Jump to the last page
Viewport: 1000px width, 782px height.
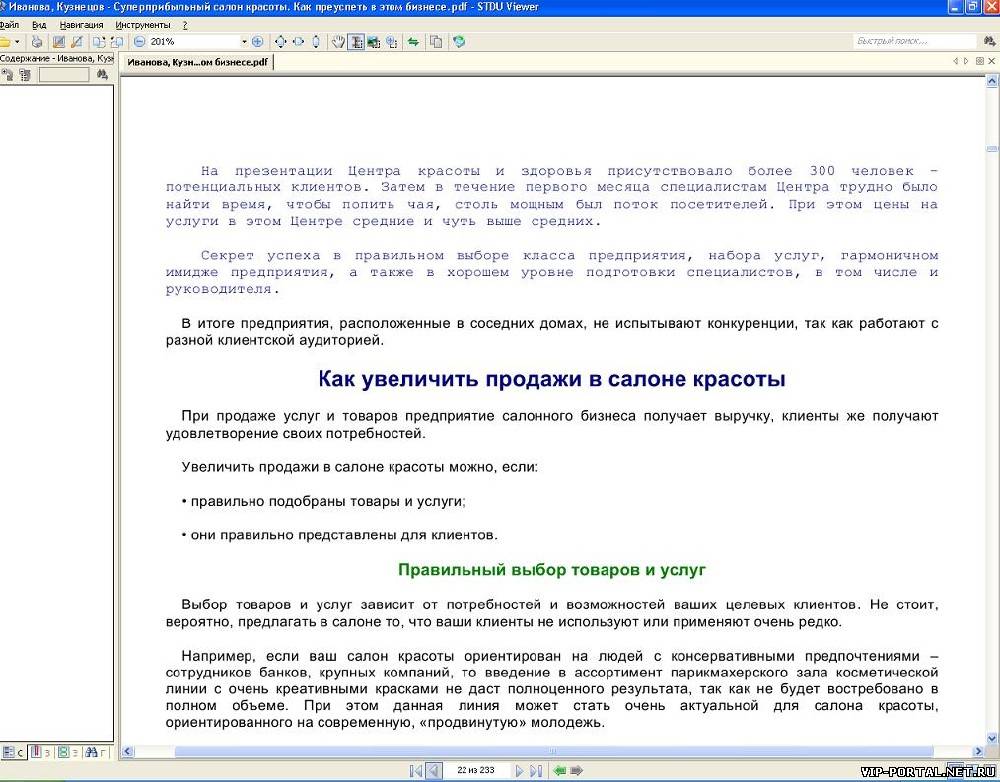pyautogui.click(x=536, y=771)
